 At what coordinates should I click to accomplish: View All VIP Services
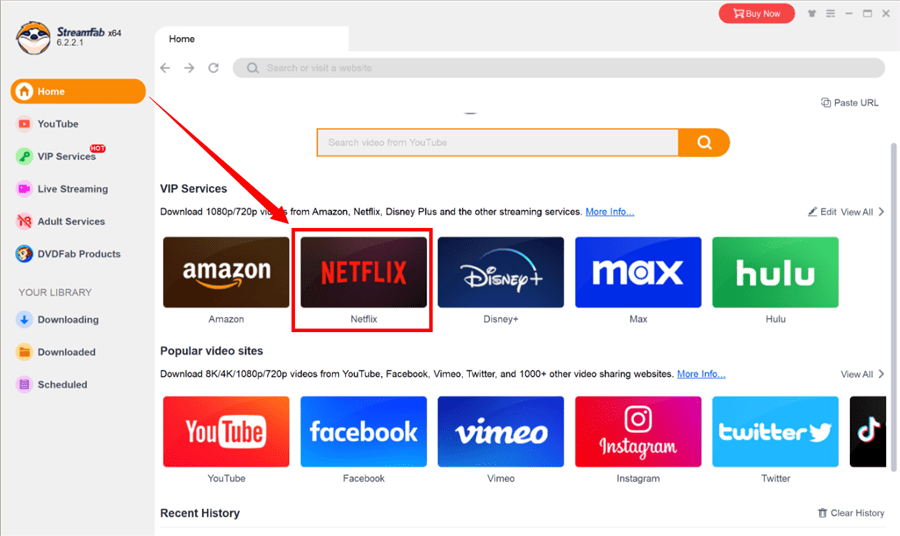862,212
